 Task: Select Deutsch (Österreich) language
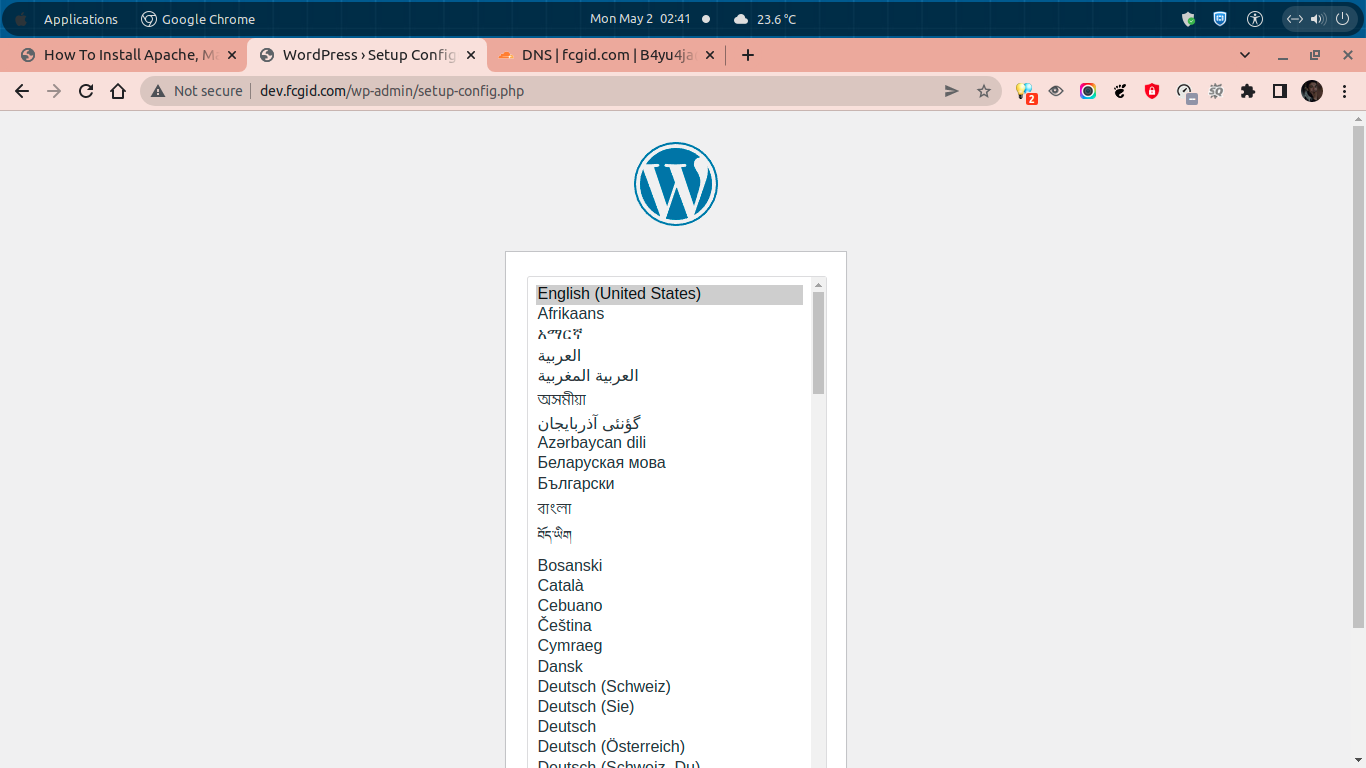[x=670, y=747]
